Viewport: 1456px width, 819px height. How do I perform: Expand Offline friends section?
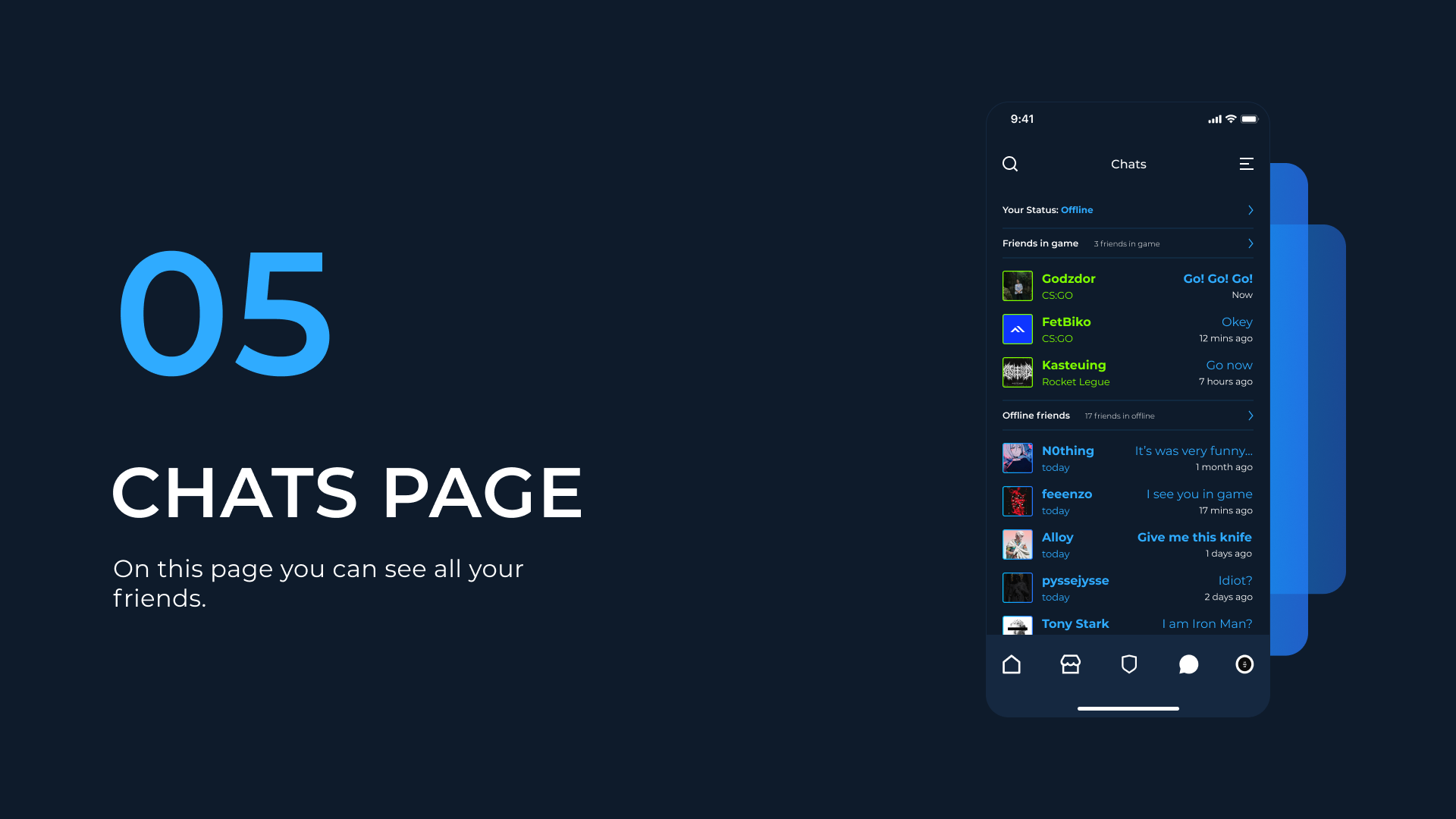pos(1250,415)
